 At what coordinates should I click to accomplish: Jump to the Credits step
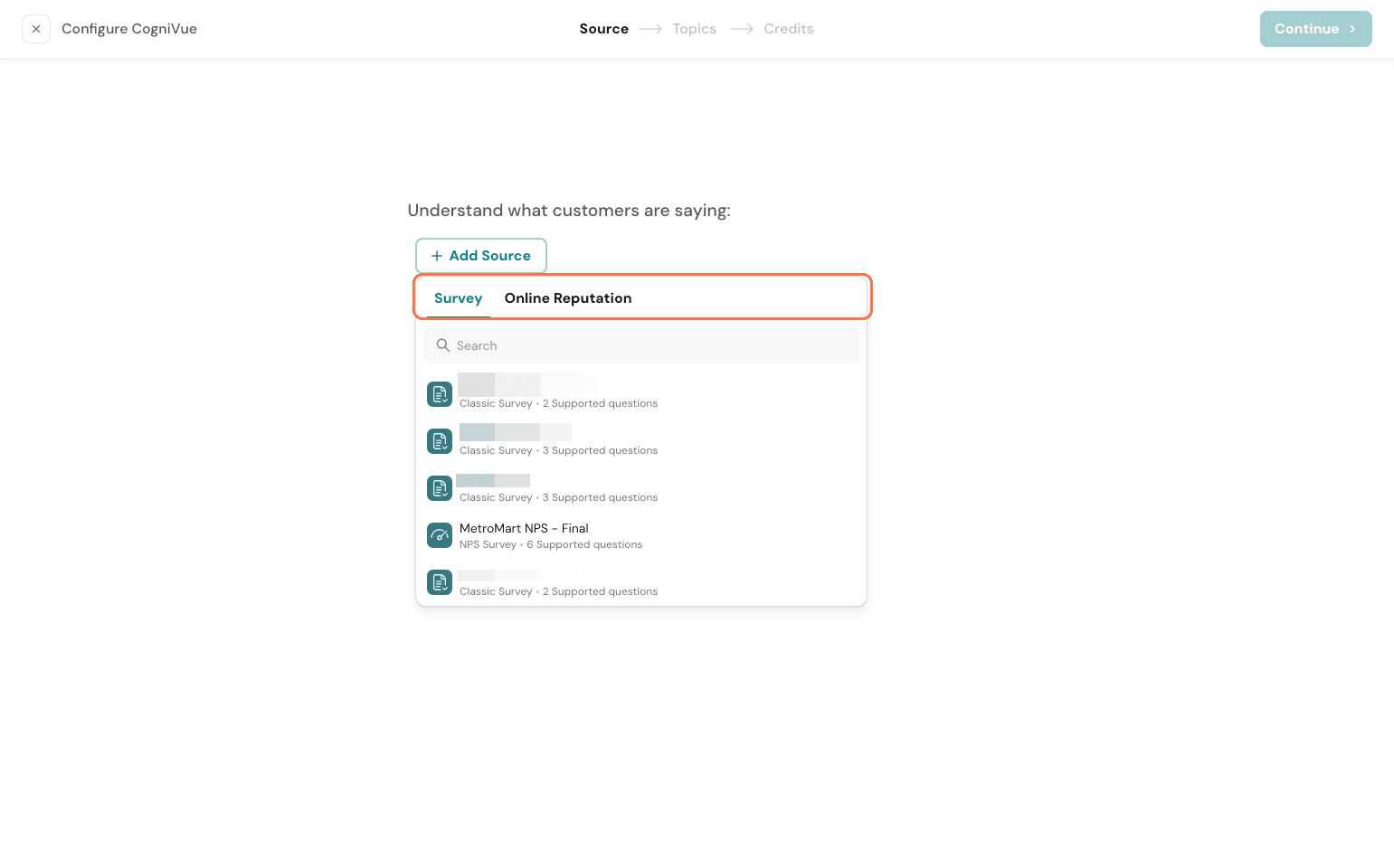[788, 29]
